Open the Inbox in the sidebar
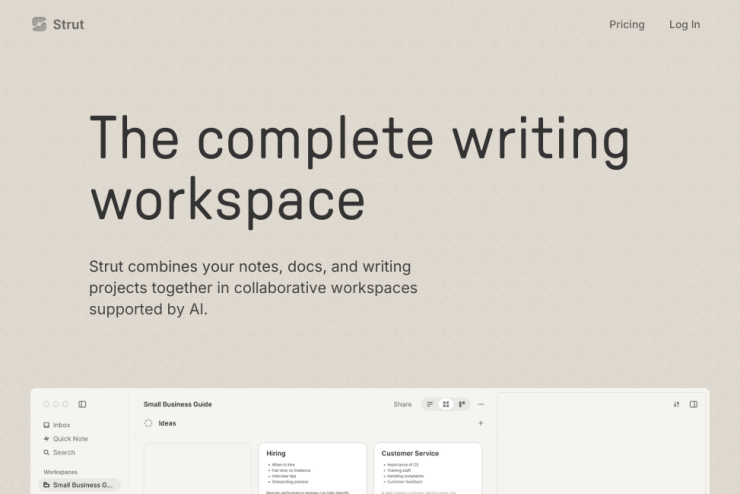 [x=57, y=425]
